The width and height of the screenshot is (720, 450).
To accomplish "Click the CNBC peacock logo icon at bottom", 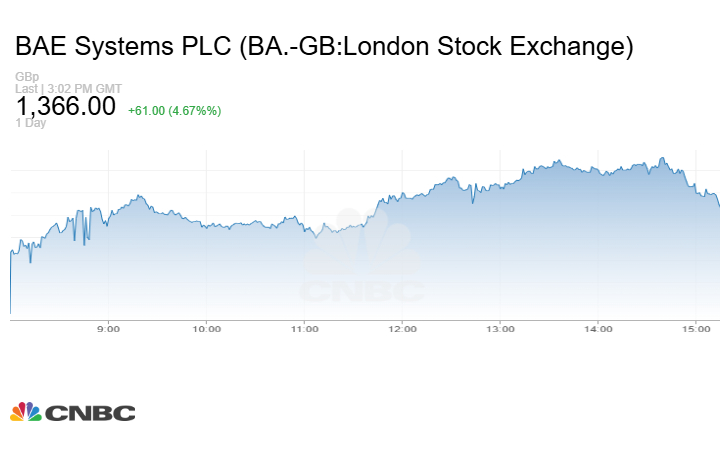I will [x=26, y=411].
